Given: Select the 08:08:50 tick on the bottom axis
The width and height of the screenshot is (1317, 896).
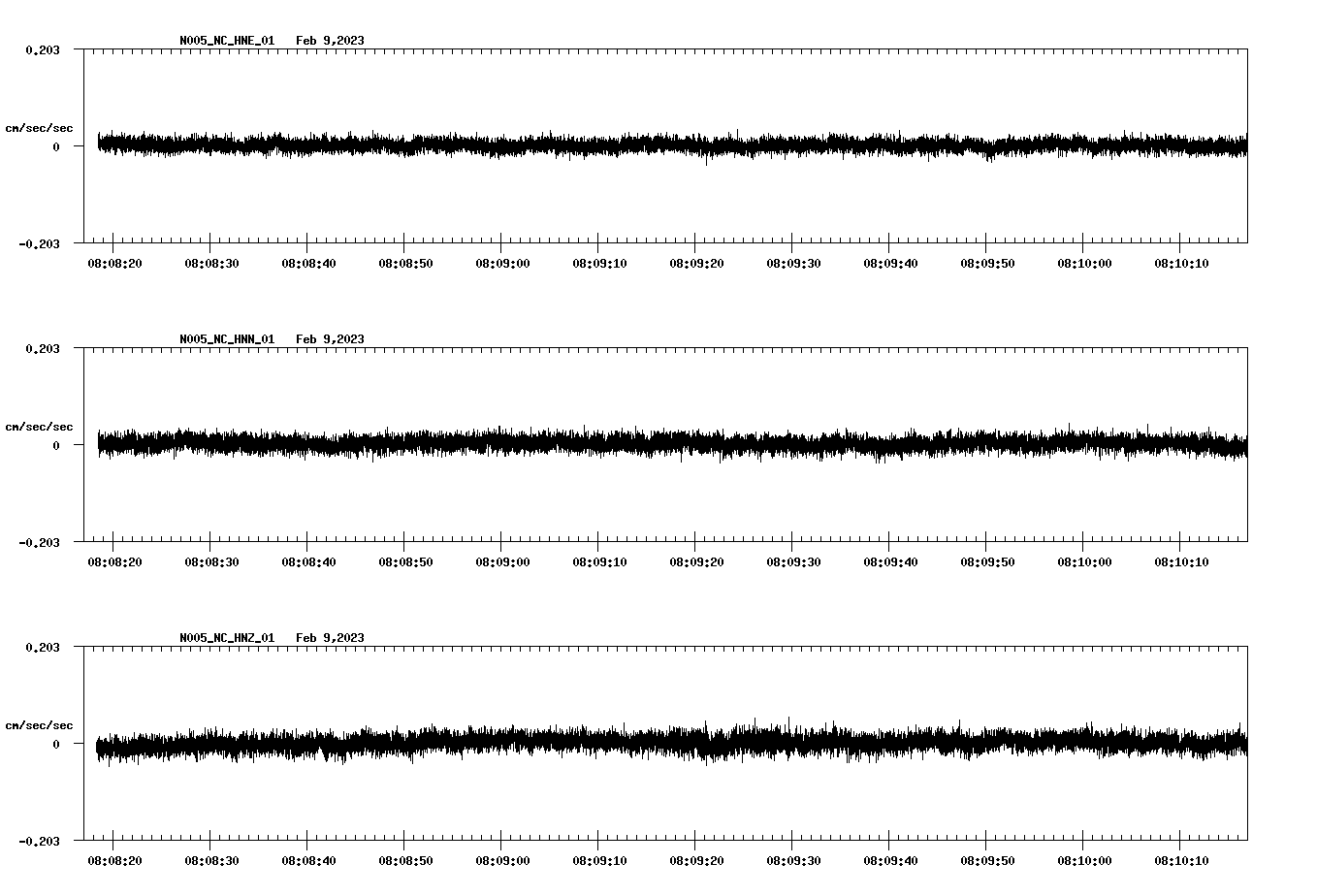Looking at the screenshot, I should click(404, 859).
